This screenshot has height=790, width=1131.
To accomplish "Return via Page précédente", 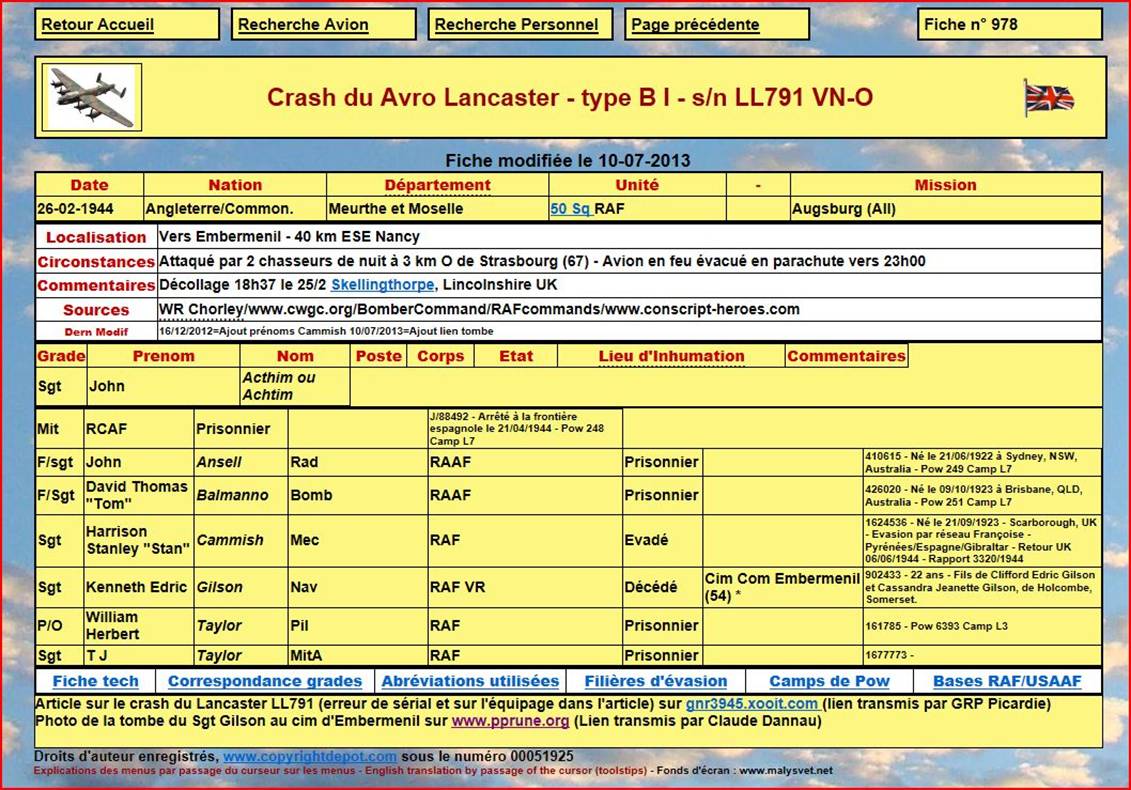I will (694, 25).
